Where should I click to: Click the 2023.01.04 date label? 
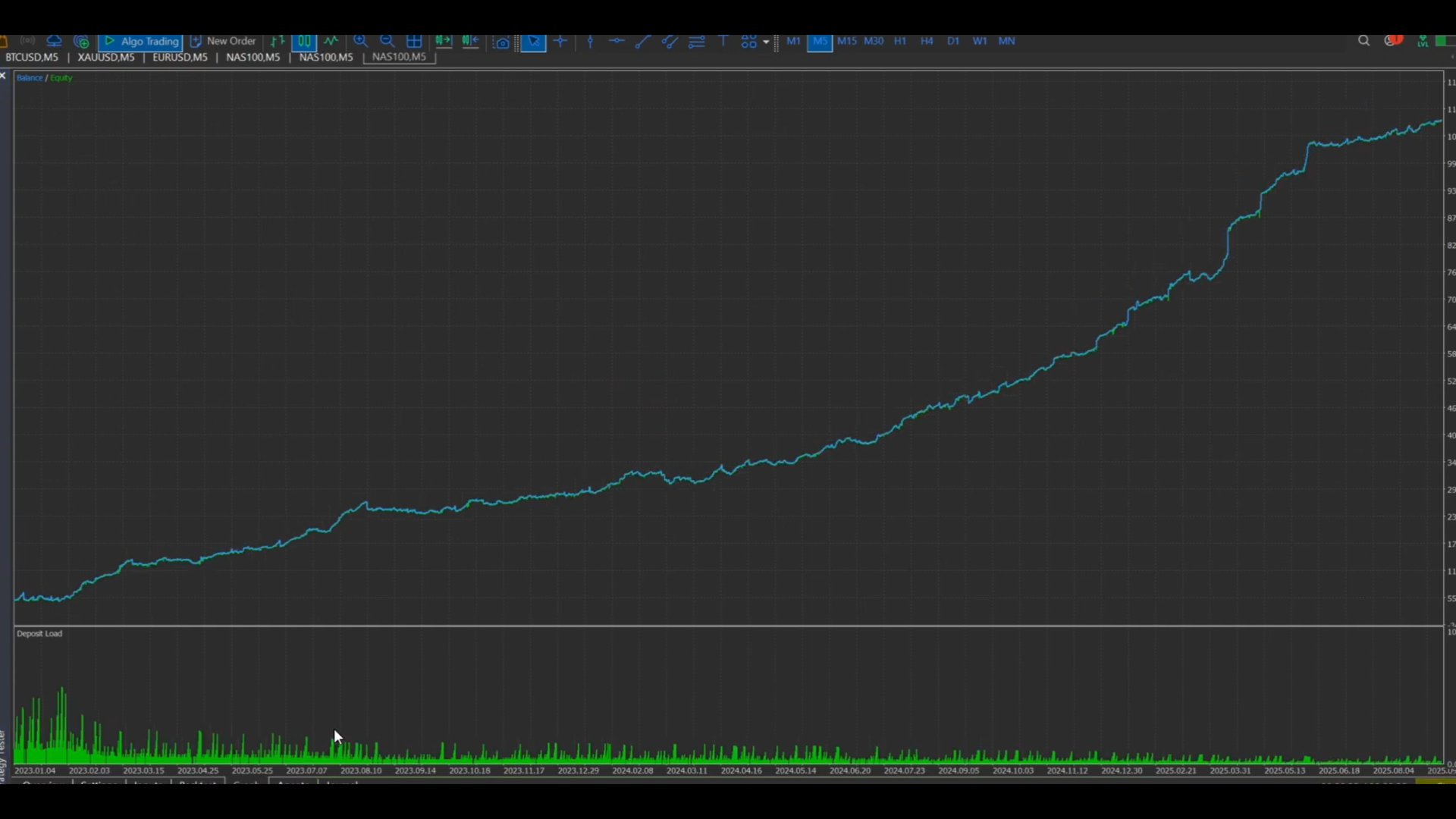(x=35, y=770)
